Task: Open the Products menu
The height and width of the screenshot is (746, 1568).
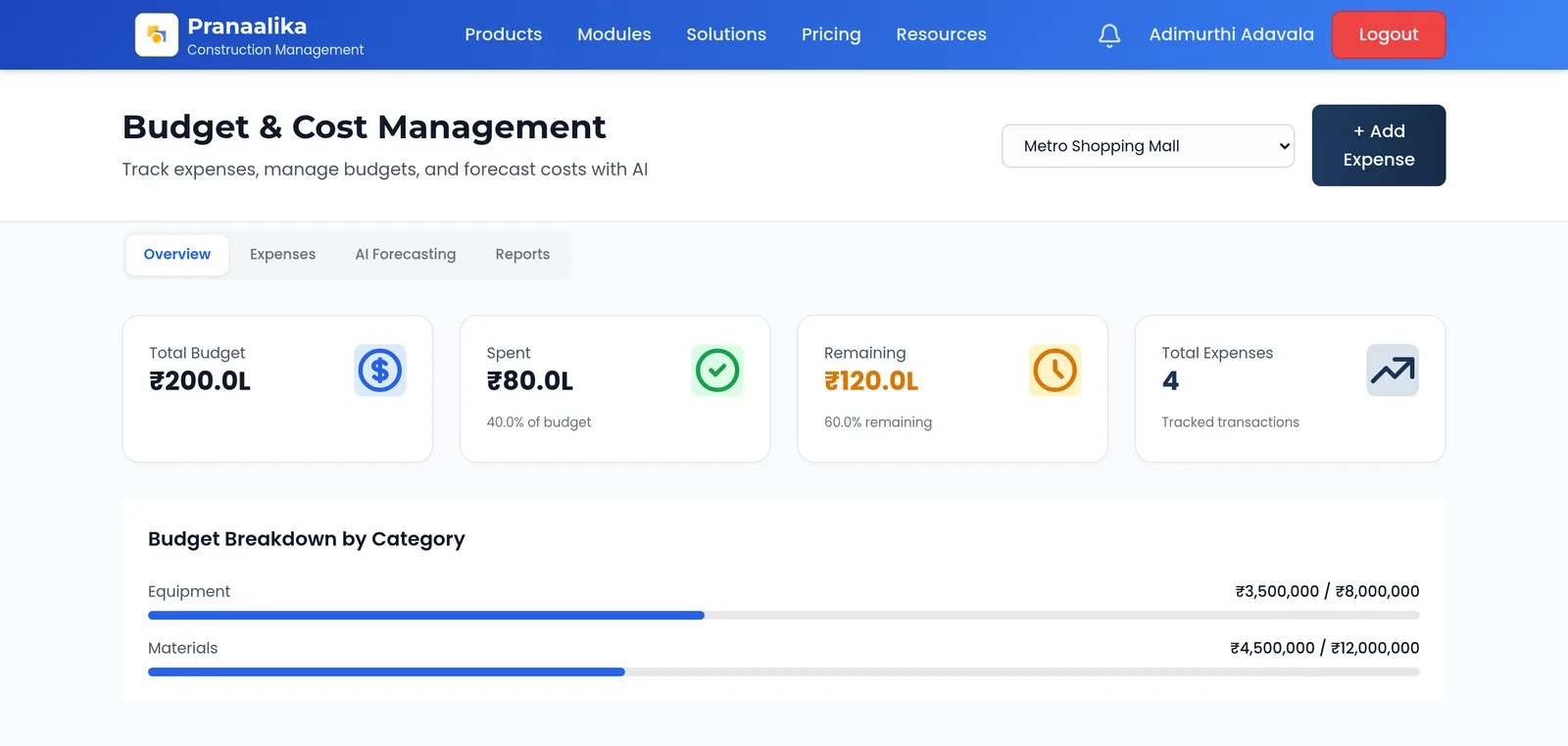Action: coord(503,34)
